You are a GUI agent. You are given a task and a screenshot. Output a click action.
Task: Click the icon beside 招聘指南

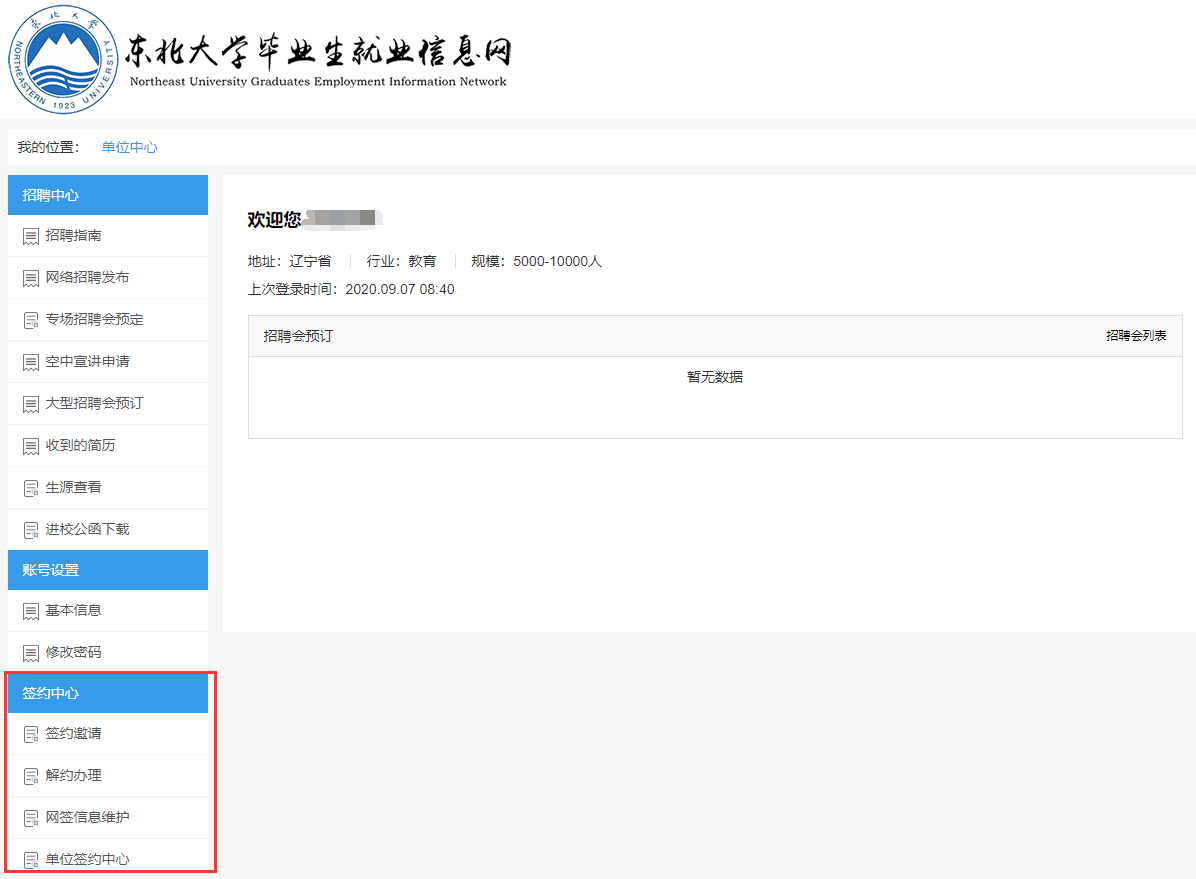click(31, 237)
